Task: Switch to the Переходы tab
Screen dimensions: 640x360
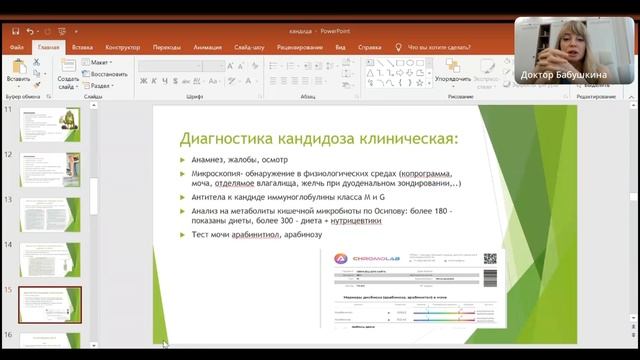Action: point(167,47)
